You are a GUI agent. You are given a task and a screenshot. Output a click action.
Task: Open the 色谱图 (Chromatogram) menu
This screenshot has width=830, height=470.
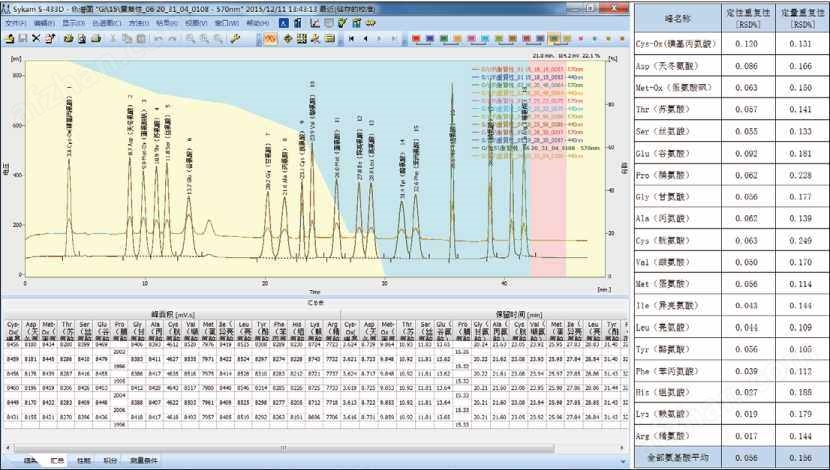pyautogui.click(x=106, y=23)
